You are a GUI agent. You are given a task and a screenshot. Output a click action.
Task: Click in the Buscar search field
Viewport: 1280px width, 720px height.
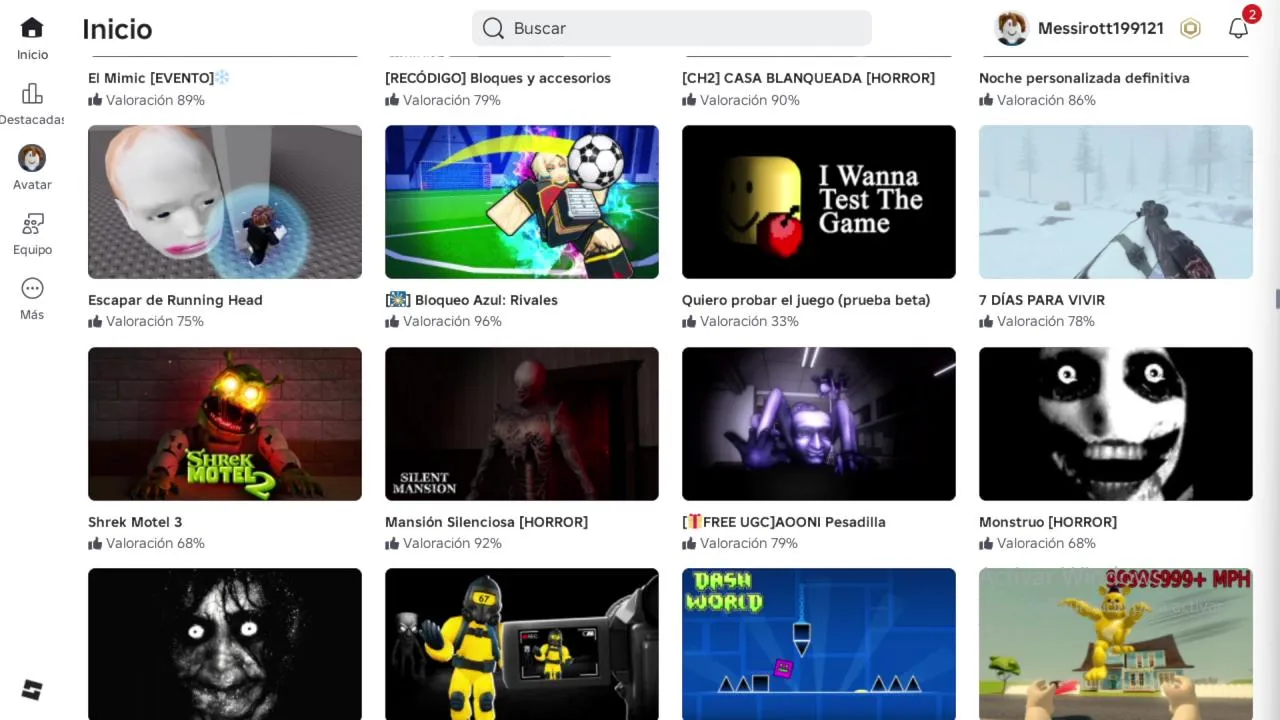[x=672, y=28]
